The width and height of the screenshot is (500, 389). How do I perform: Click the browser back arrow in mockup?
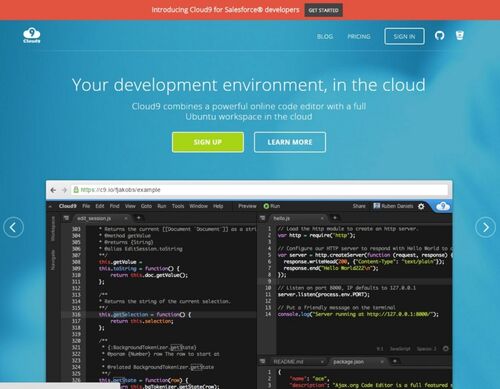click(53, 190)
